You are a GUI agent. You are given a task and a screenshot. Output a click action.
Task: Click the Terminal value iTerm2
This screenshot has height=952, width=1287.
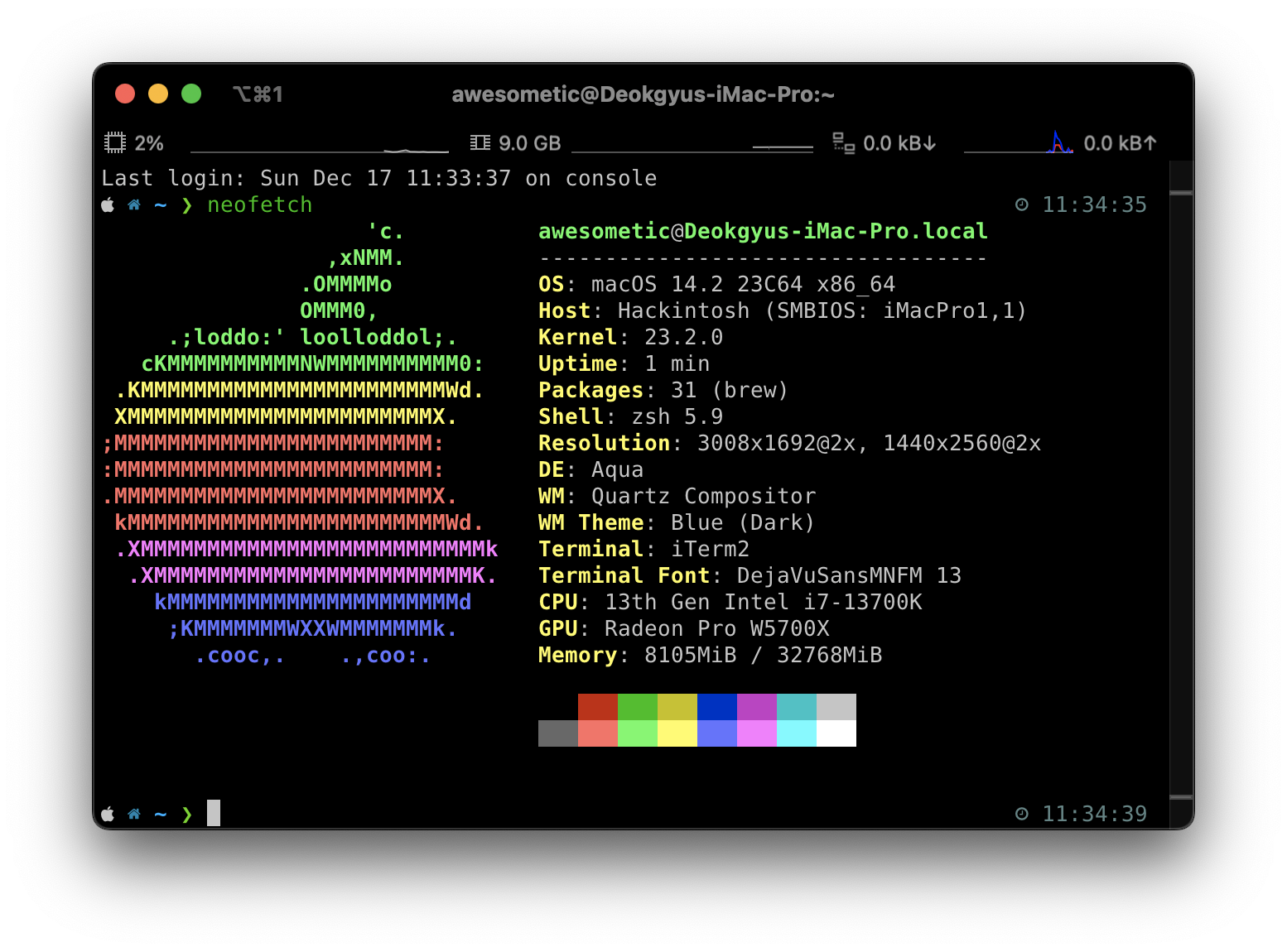711,549
